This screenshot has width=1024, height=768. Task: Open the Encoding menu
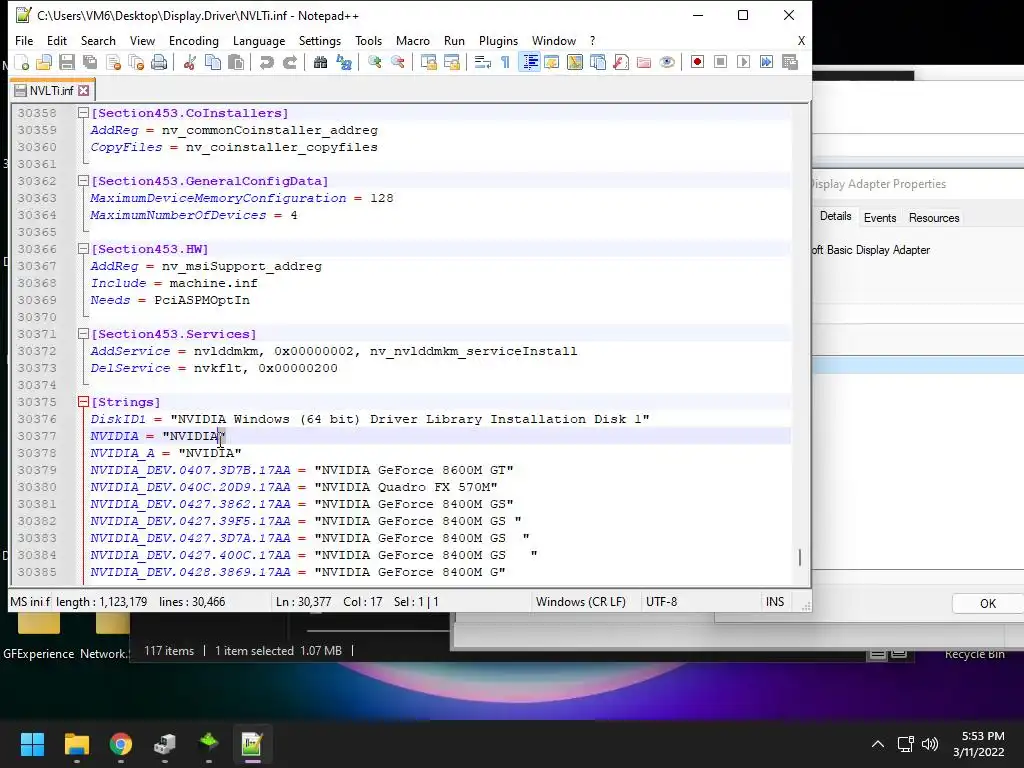tap(193, 40)
